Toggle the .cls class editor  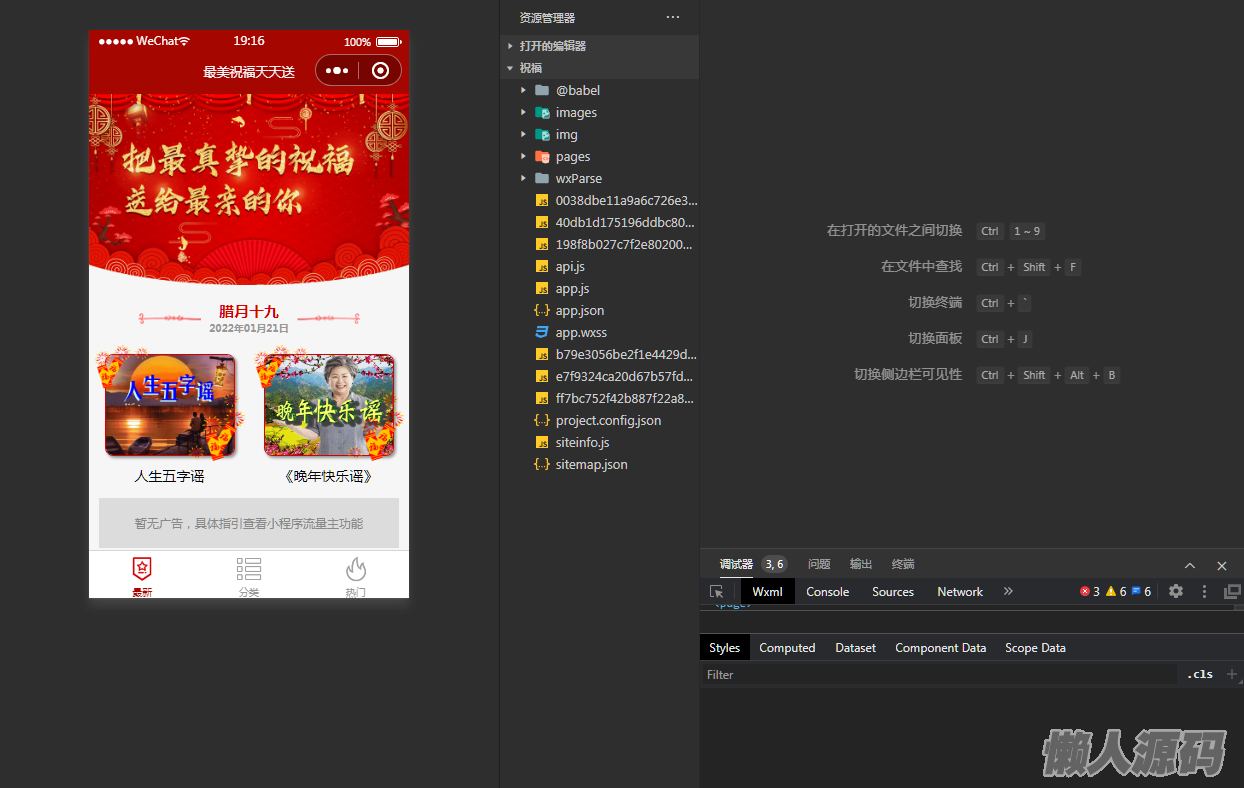[1200, 674]
